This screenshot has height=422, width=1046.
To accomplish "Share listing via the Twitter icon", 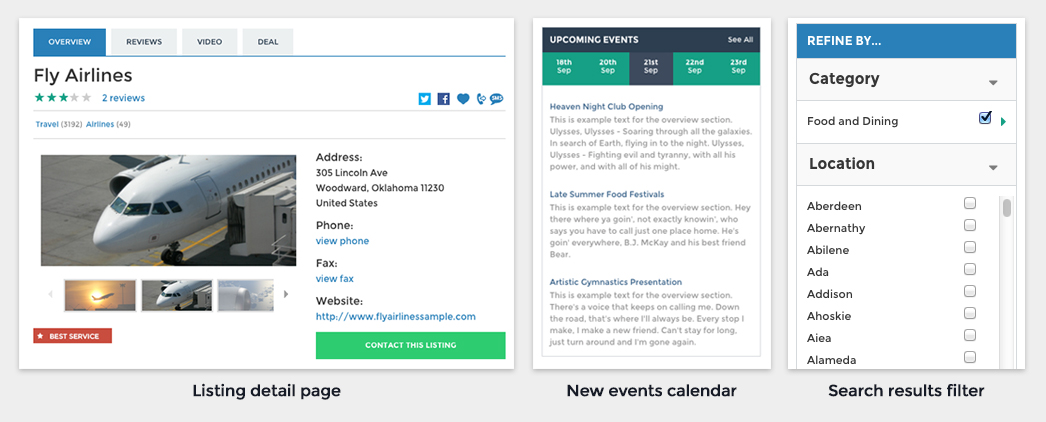I will (425, 99).
